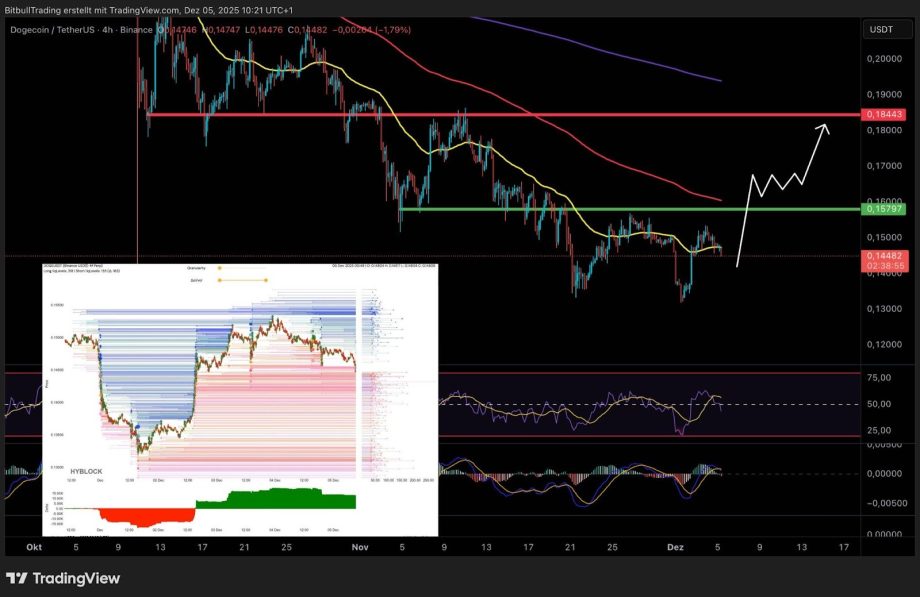Open the USDT currency selector
This screenshot has width=920, height=597.
coord(881,29)
